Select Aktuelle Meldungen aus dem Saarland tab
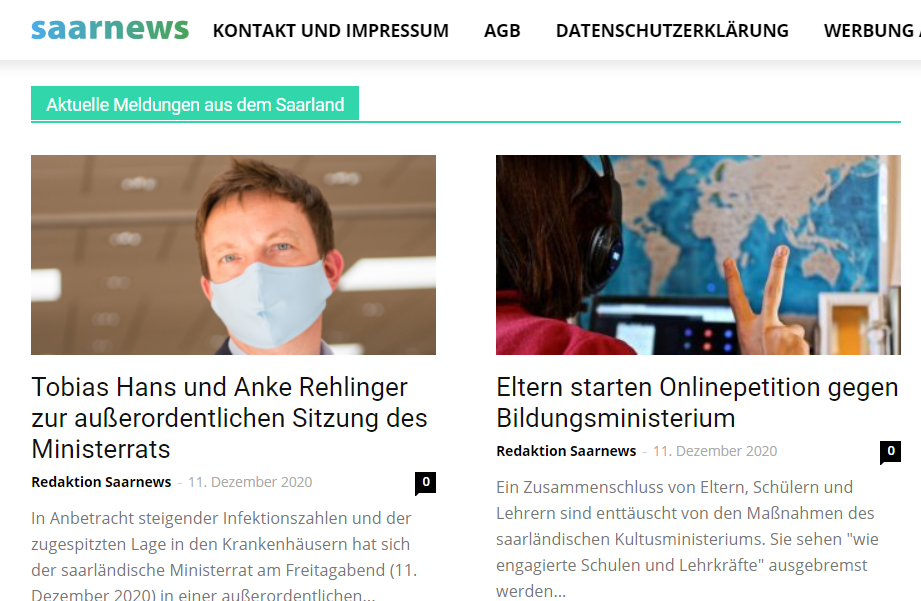This screenshot has width=921, height=601. coord(195,104)
